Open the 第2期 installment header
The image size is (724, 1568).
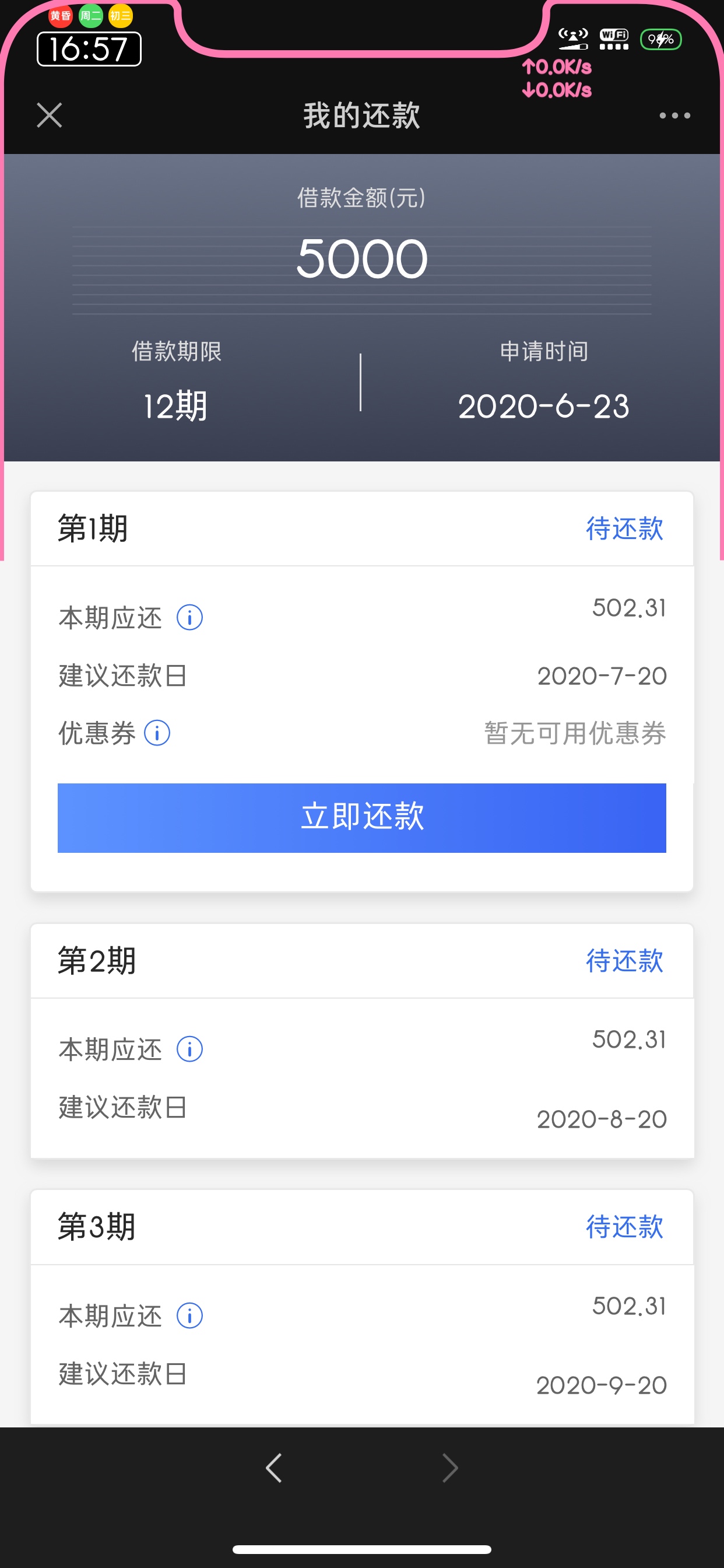click(x=362, y=961)
